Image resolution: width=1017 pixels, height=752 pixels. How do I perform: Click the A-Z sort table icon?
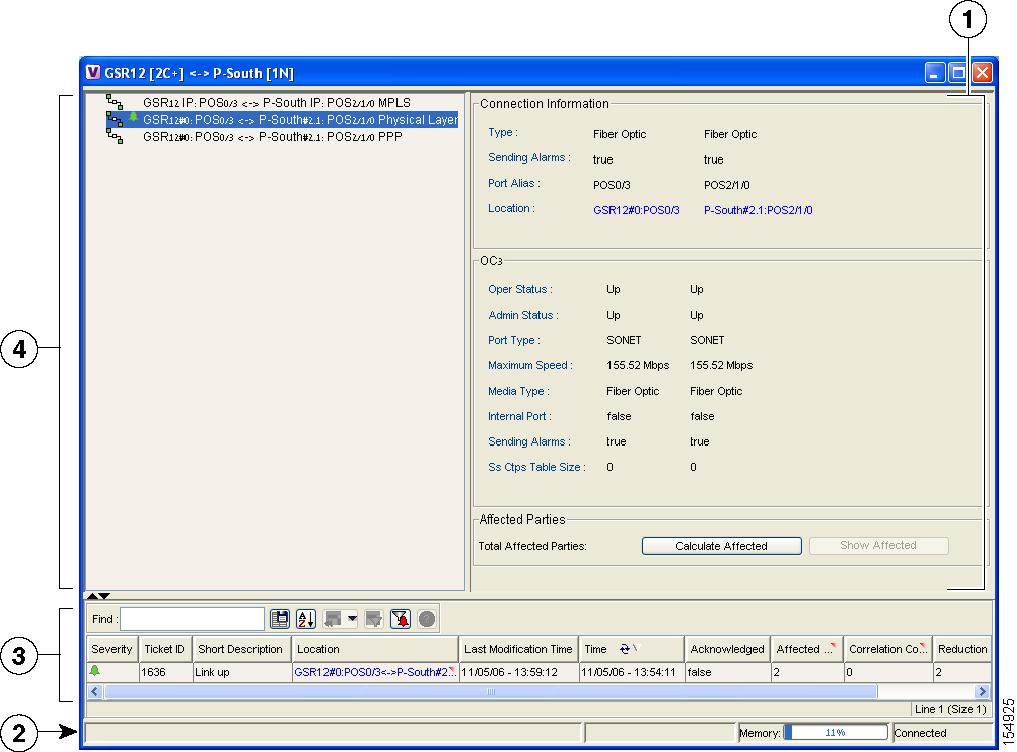[x=307, y=620]
